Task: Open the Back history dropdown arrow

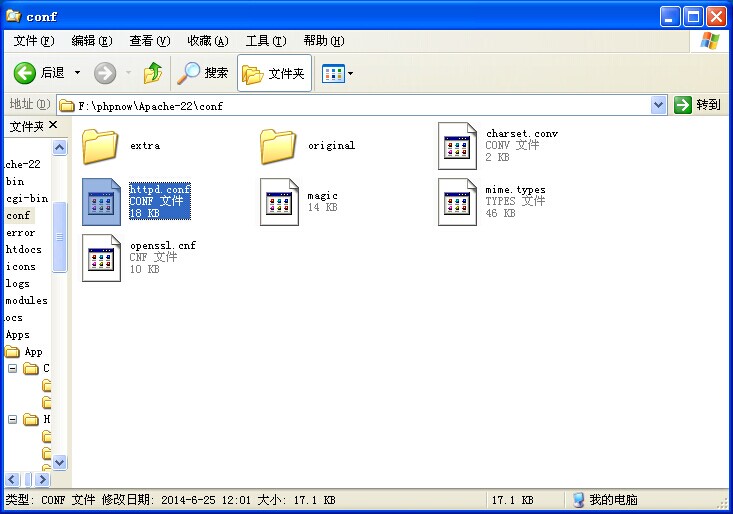Action: [x=77, y=73]
